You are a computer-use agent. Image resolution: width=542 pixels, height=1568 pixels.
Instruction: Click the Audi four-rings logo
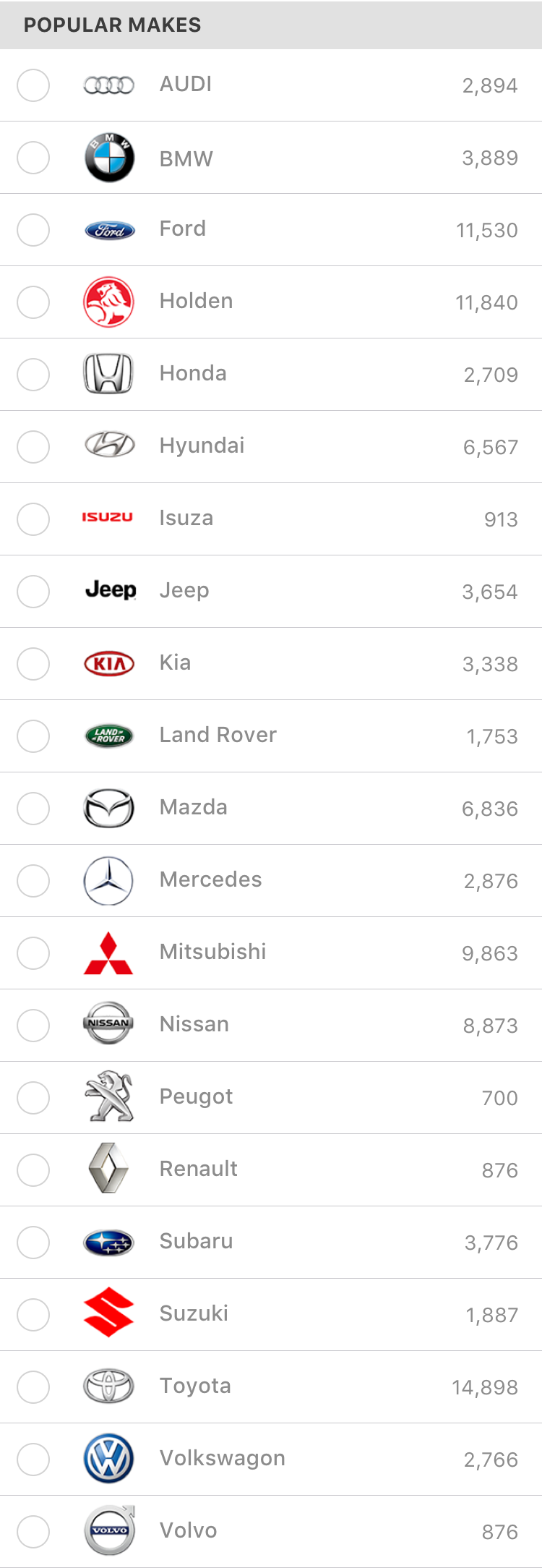(108, 85)
